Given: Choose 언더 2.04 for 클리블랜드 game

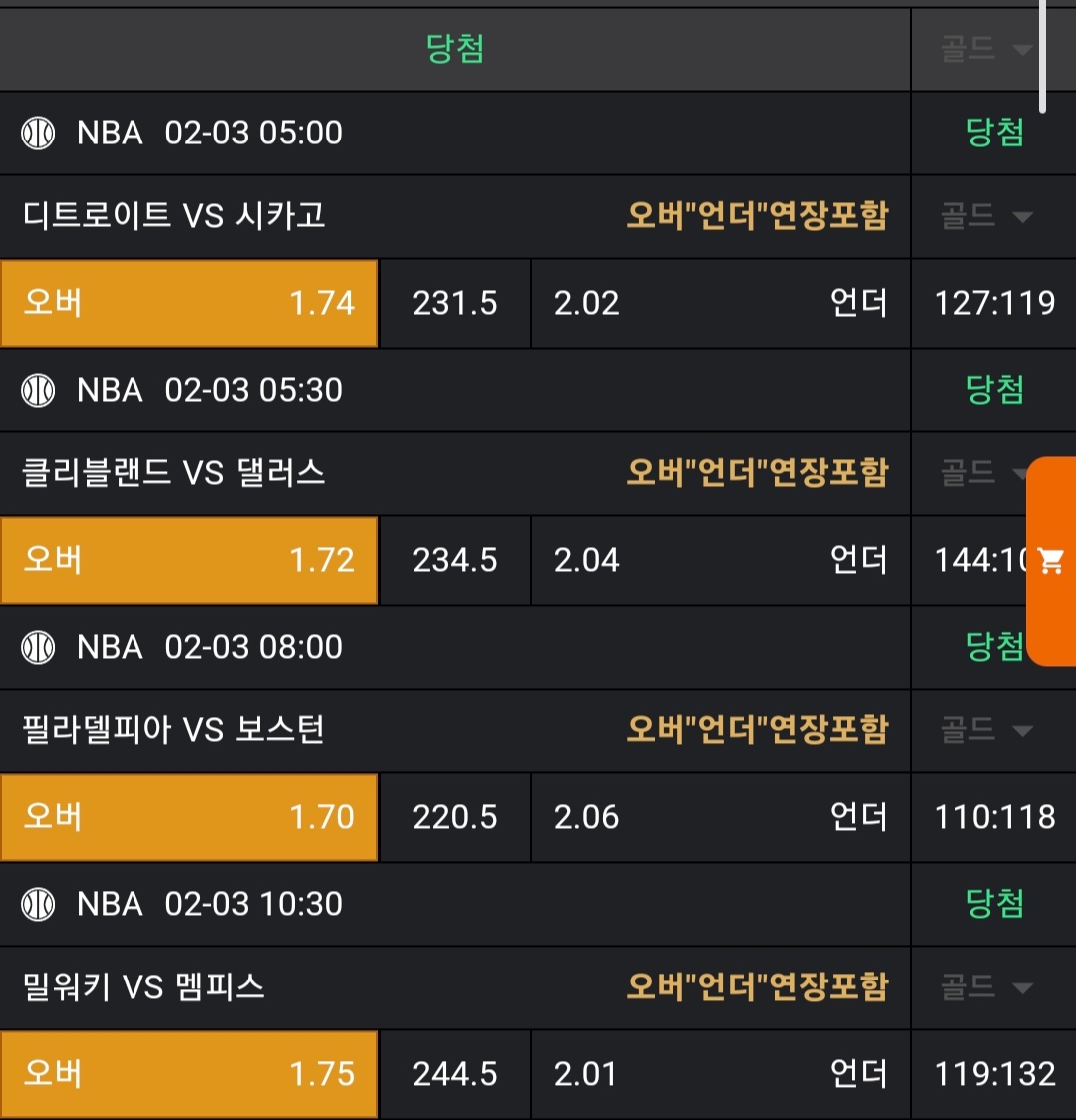Looking at the screenshot, I should point(720,560).
